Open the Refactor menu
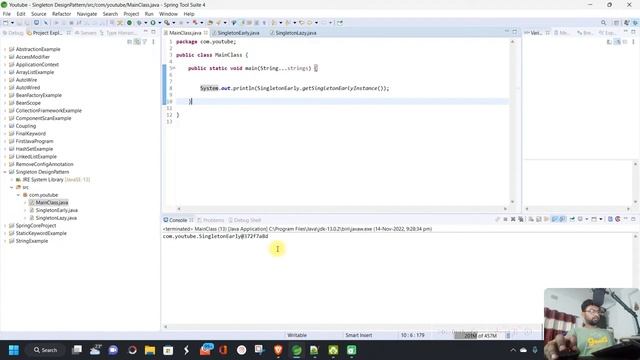 [62, 14]
